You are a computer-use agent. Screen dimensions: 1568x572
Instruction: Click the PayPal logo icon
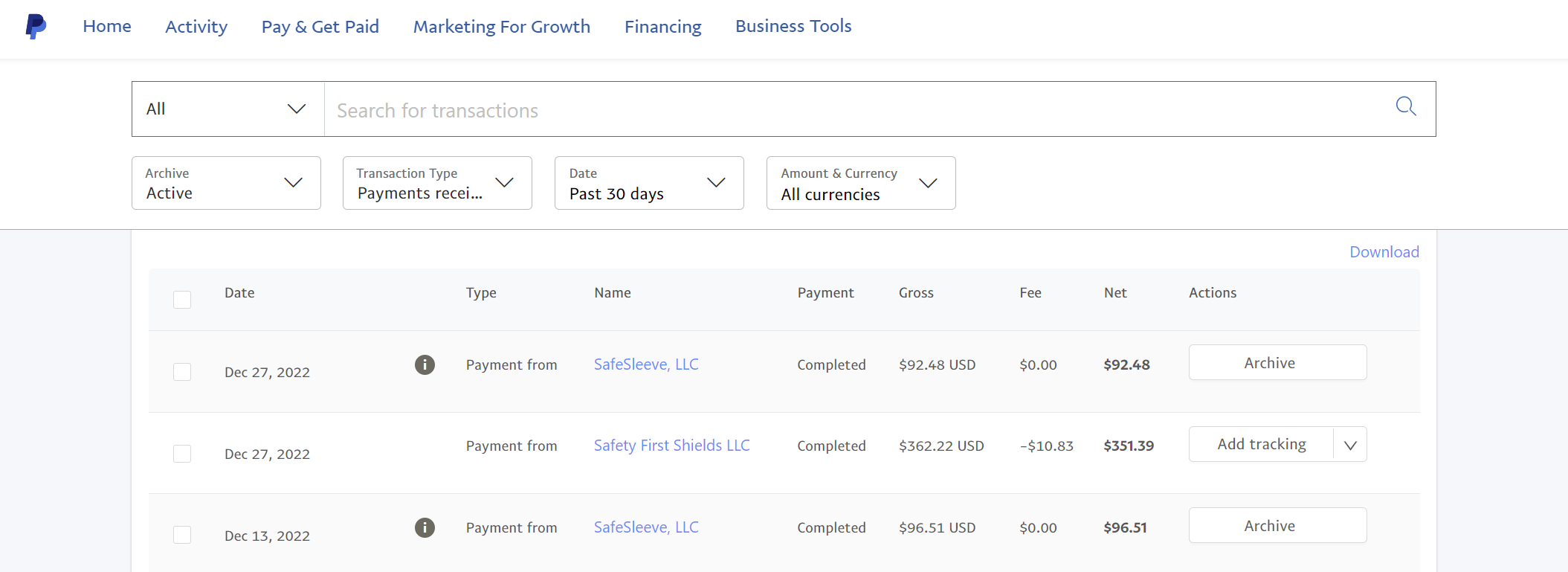(36, 26)
